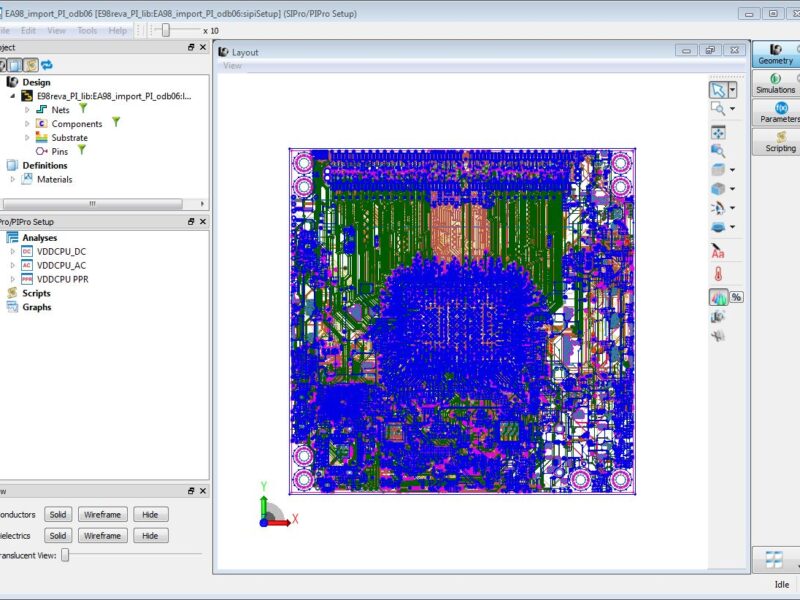Click the fit-to-view icon
This screenshot has width=800, height=600.
(x=717, y=132)
